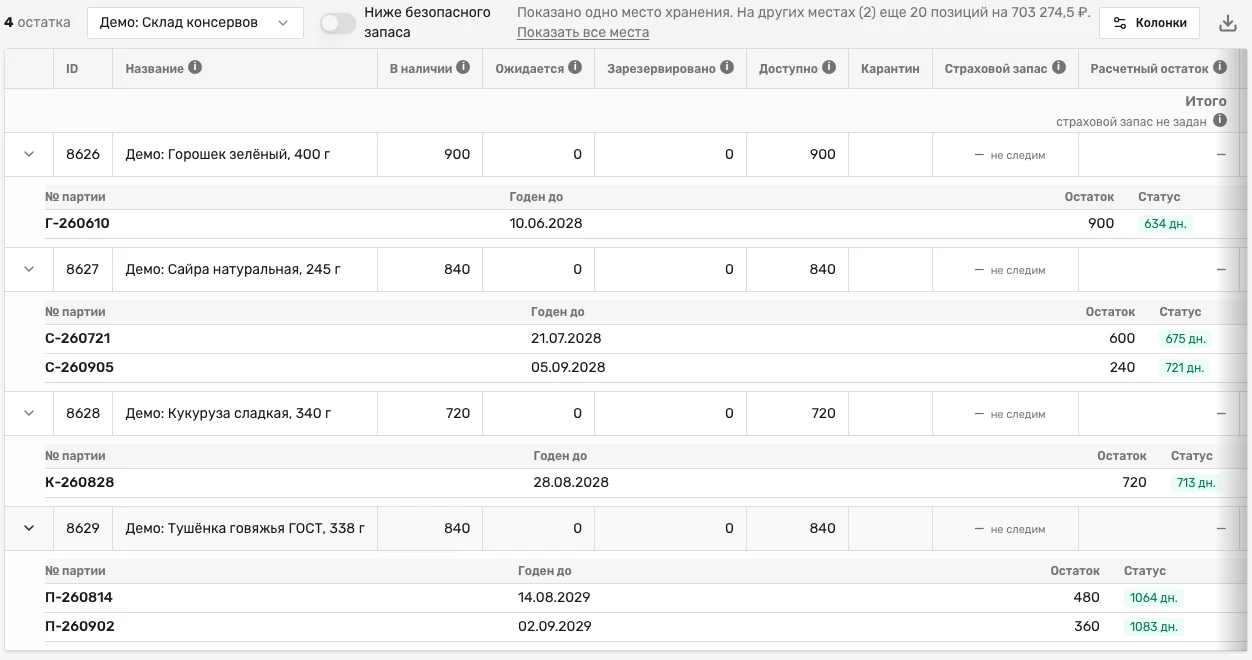Click the download export icon
This screenshot has height=660, width=1252.
pos(1228,23)
